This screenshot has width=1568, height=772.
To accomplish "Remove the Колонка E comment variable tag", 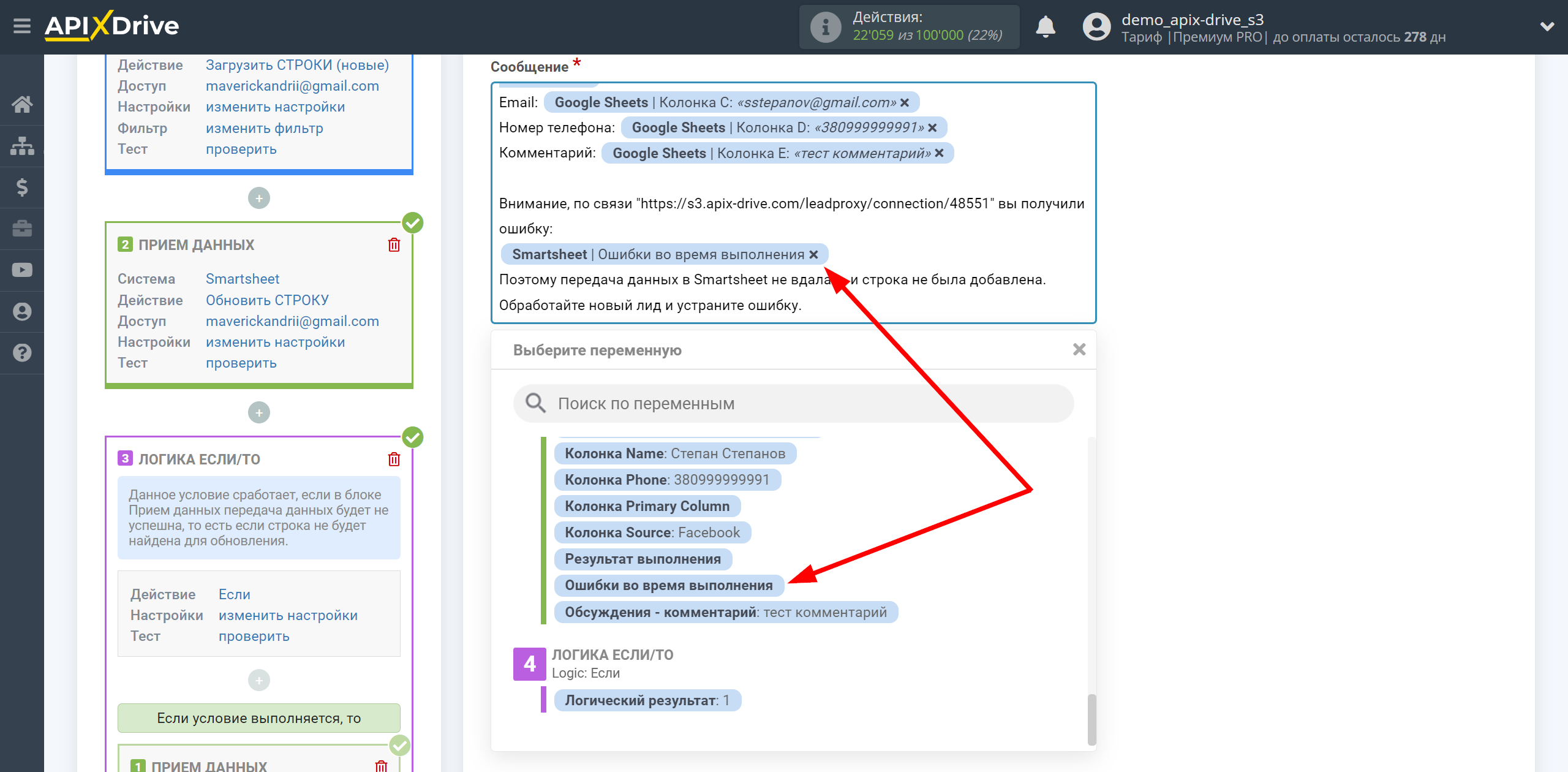I will click(939, 153).
